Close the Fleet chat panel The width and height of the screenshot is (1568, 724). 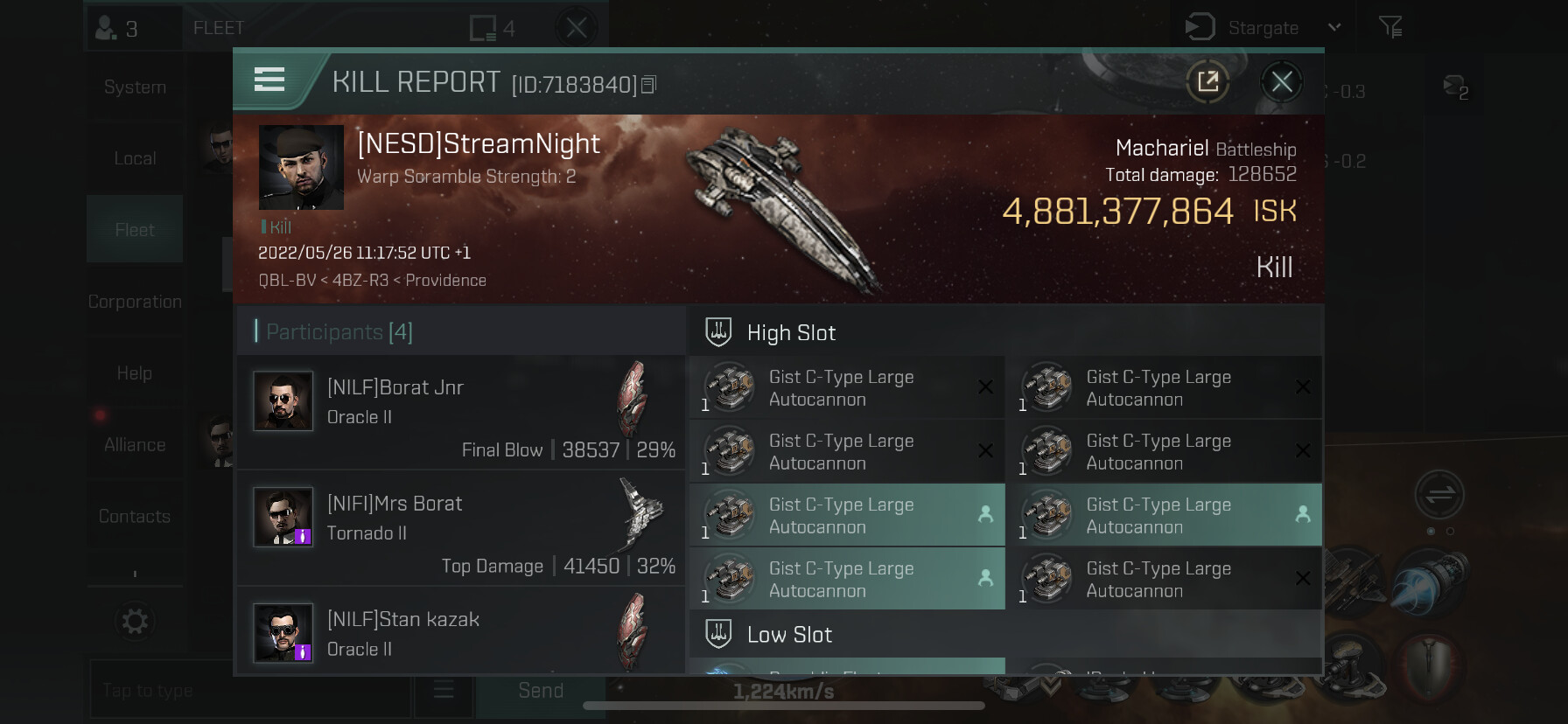pos(577,28)
